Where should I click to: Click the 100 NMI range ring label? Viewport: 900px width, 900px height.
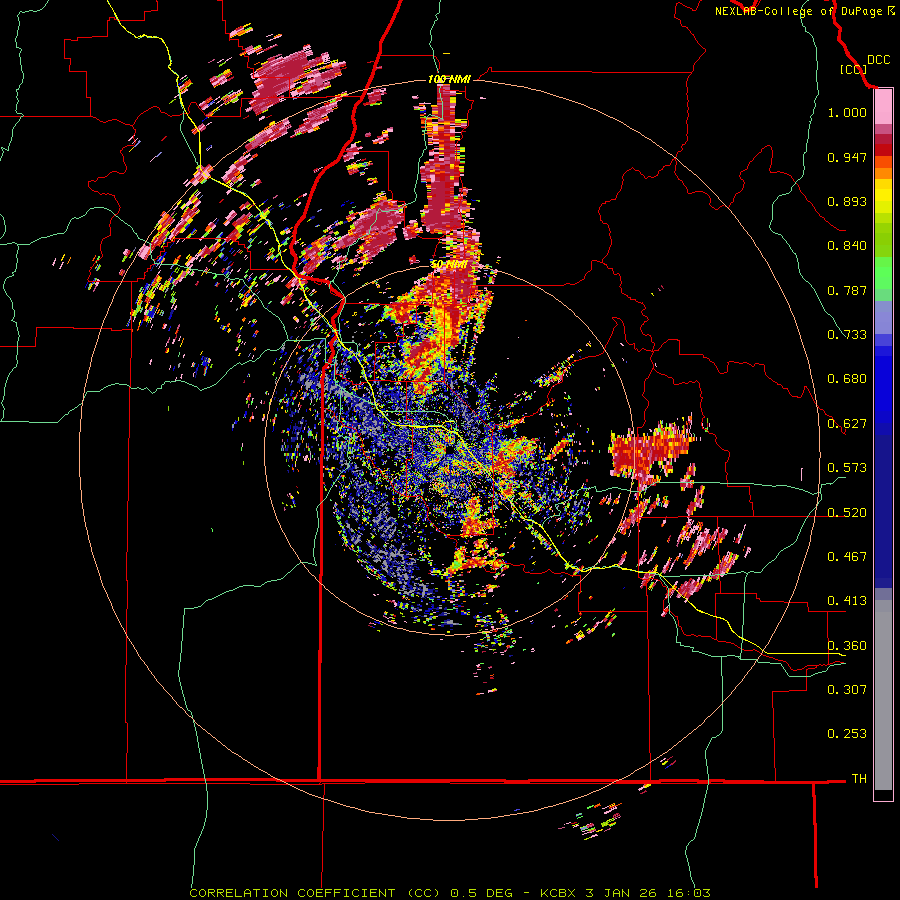click(x=449, y=79)
